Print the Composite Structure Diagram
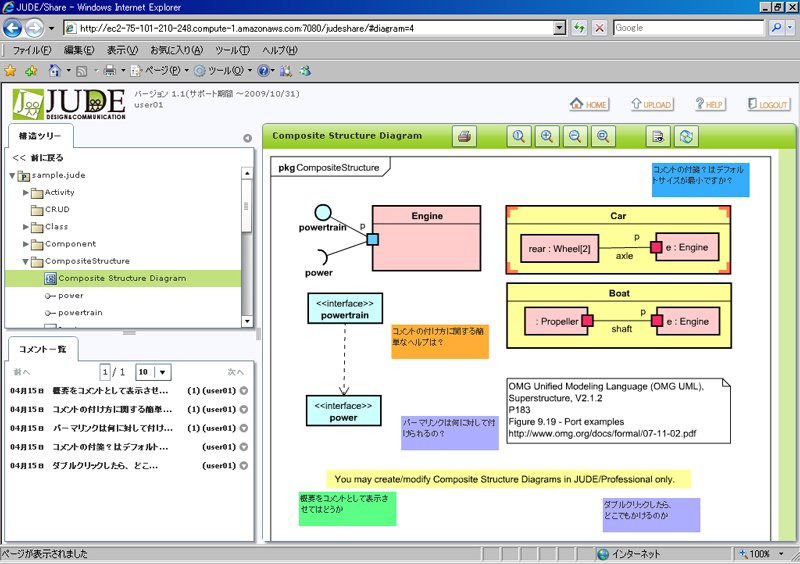This screenshot has width=800, height=564. pos(464,136)
